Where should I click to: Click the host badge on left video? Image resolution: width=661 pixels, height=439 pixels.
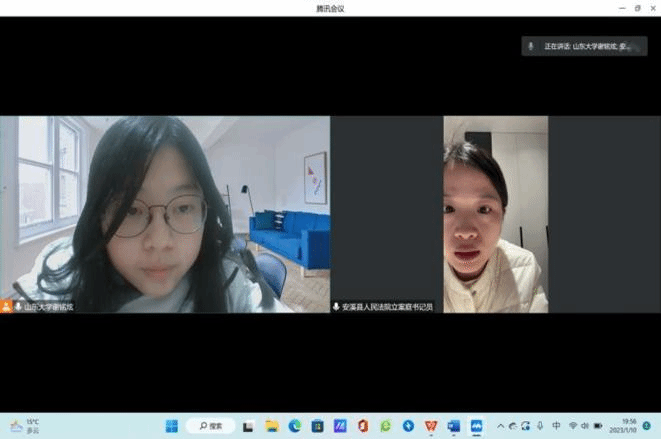click(6, 307)
